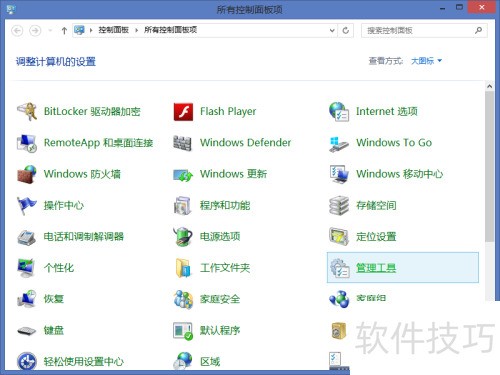The height and width of the screenshot is (375, 500).
Task: Click the search magnifier icon
Action: point(478,30)
